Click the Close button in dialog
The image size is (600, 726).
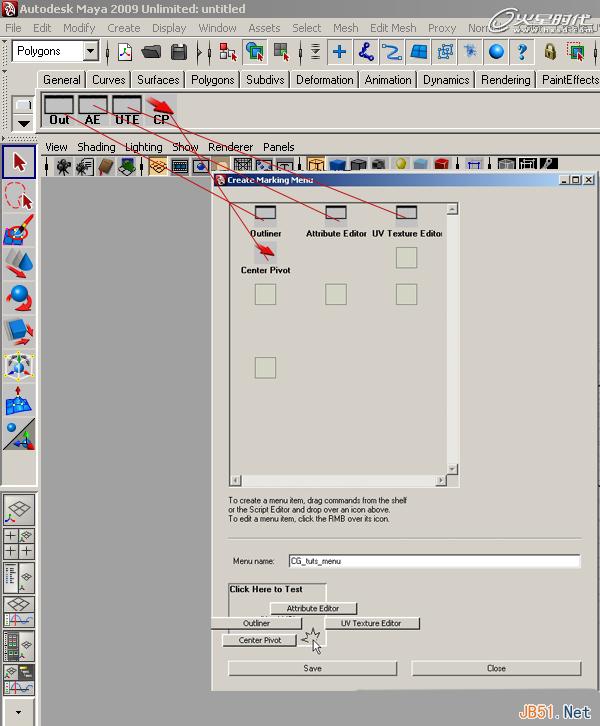tap(496, 668)
